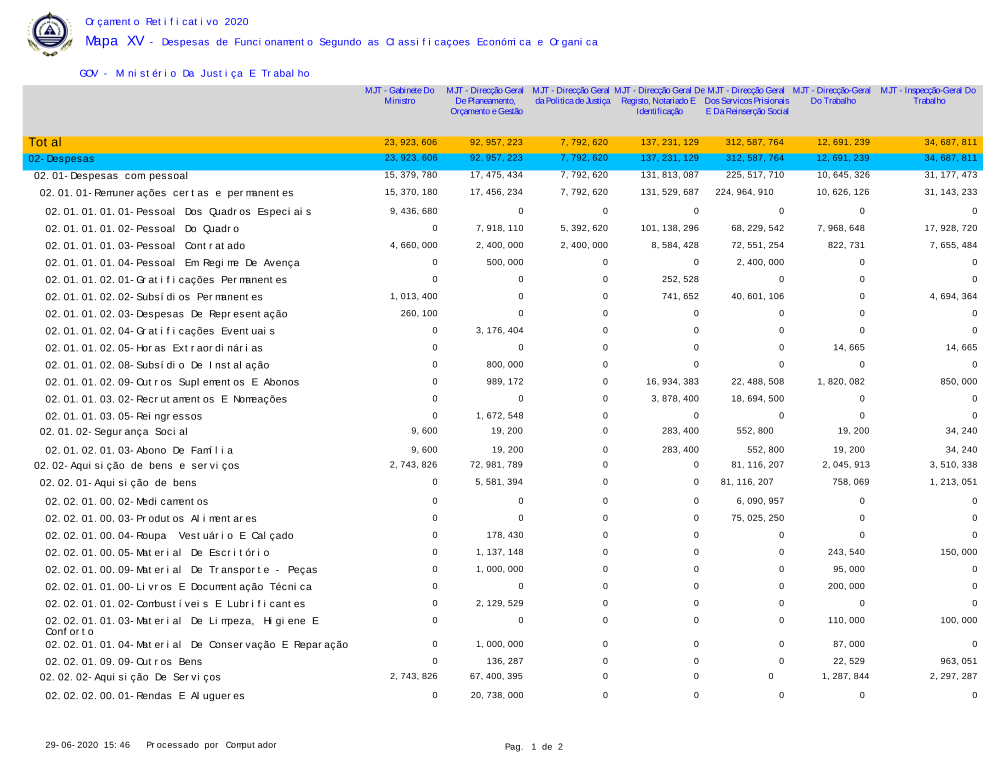Click the 'Pag. 1 de 2' page indicator
Image resolution: width=1000 pixels, height=773 pixels.
click(x=534, y=747)
